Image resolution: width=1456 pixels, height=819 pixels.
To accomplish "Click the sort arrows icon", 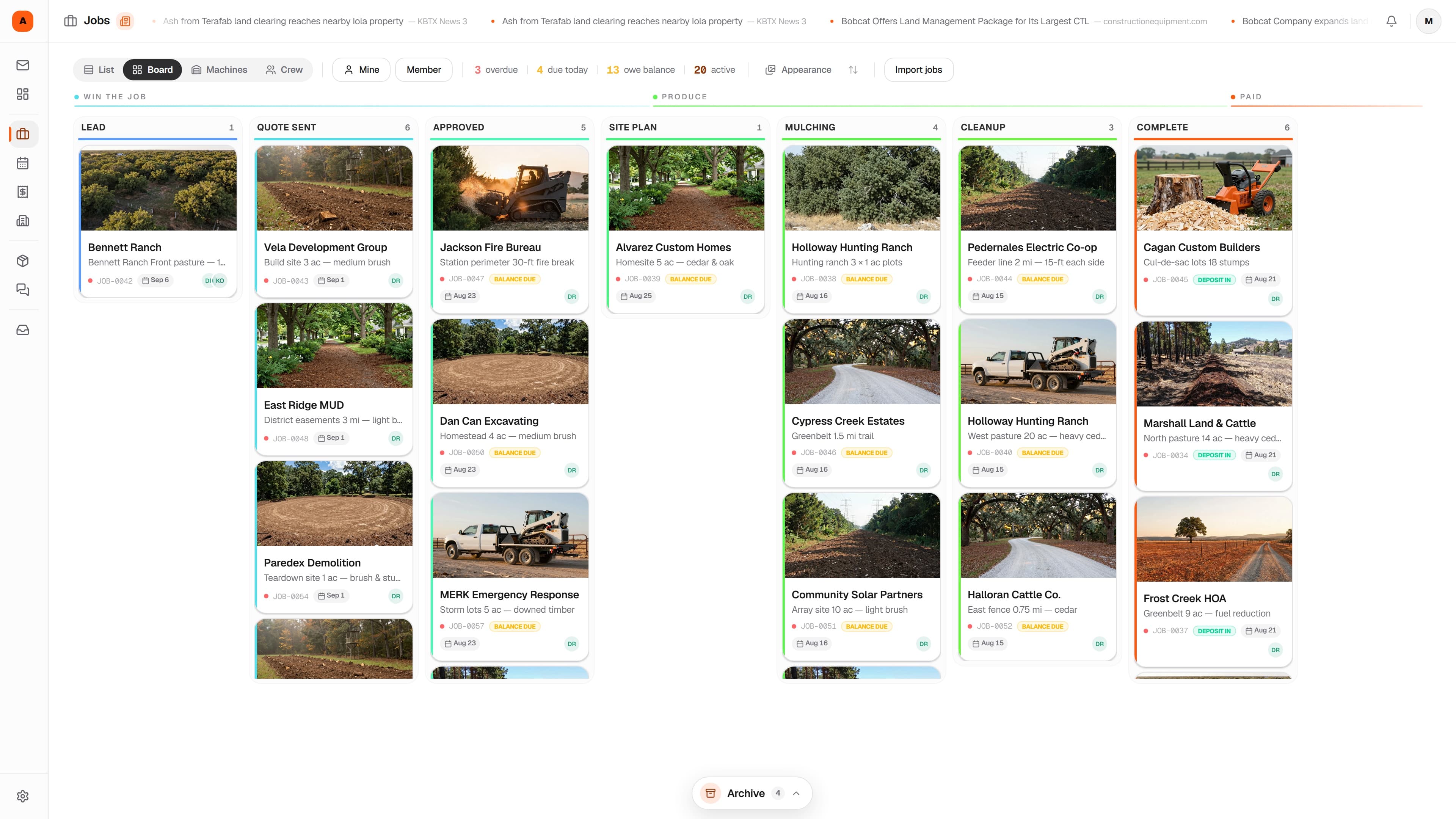I will pyautogui.click(x=853, y=69).
